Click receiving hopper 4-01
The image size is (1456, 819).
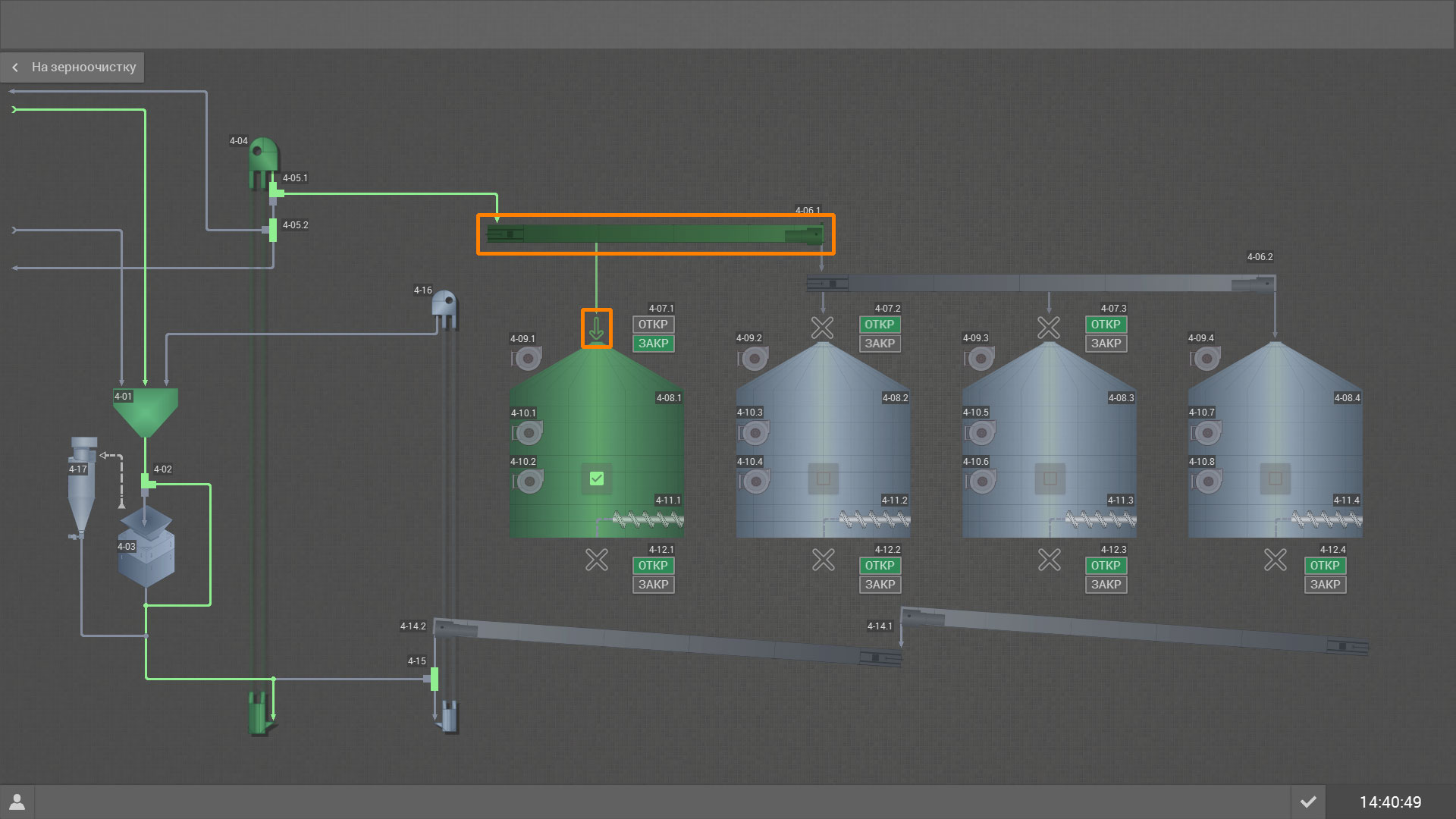pos(146,409)
